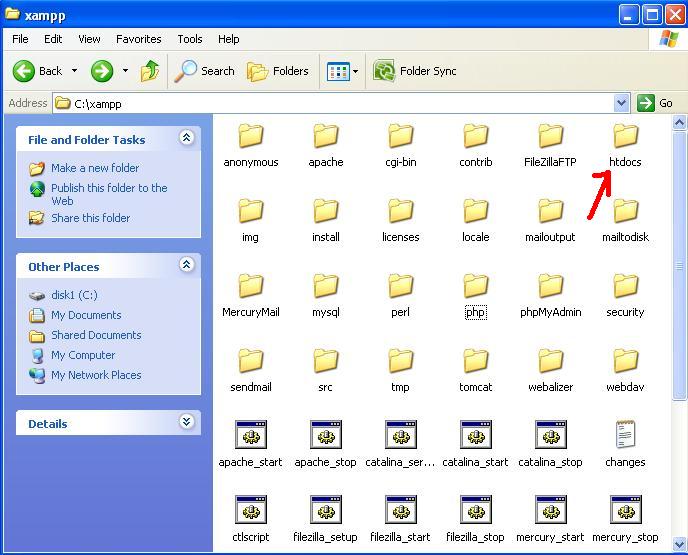Image resolution: width=688 pixels, height=555 pixels.
Task: Select the FileZillaFTP folder
Action: 550,146
